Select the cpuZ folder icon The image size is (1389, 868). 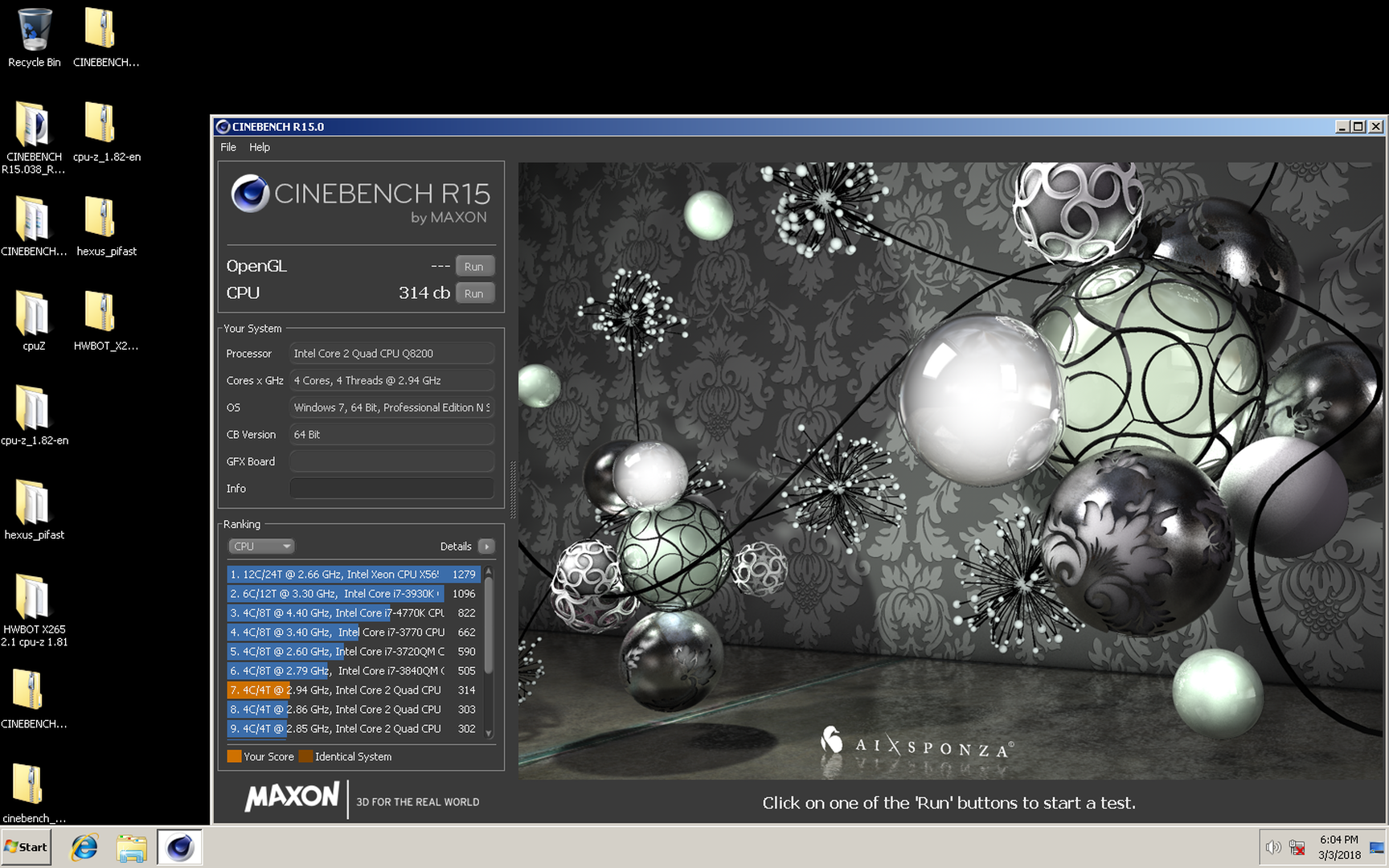[x=33, y=321]
